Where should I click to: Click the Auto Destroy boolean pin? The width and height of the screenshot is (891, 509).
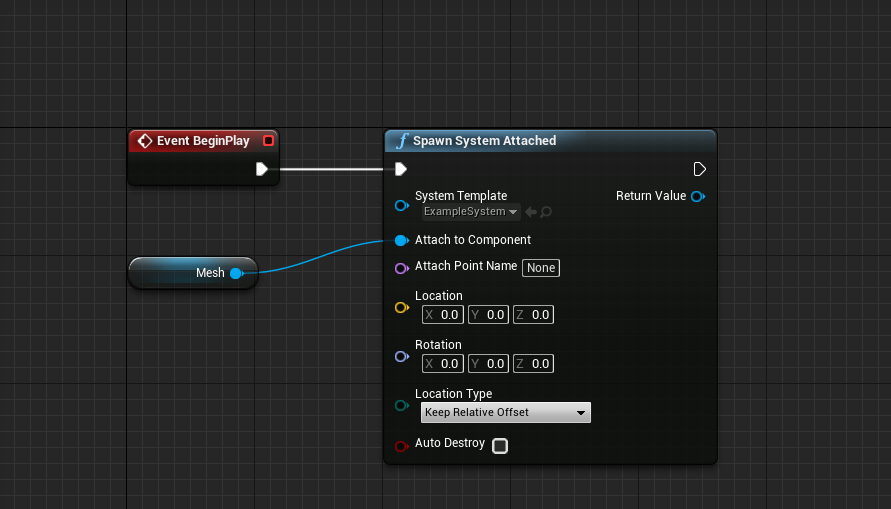[402, 446]
